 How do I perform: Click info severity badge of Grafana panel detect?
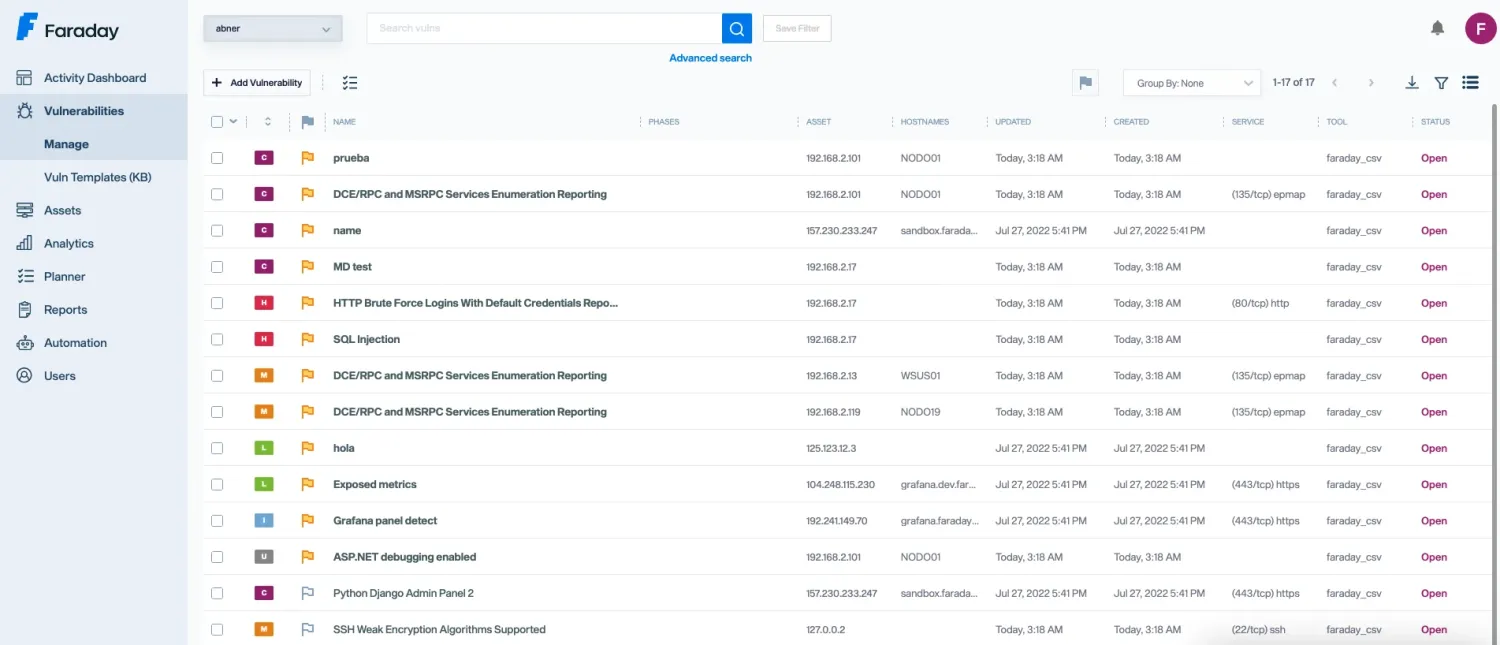click(x=264, y=521)
